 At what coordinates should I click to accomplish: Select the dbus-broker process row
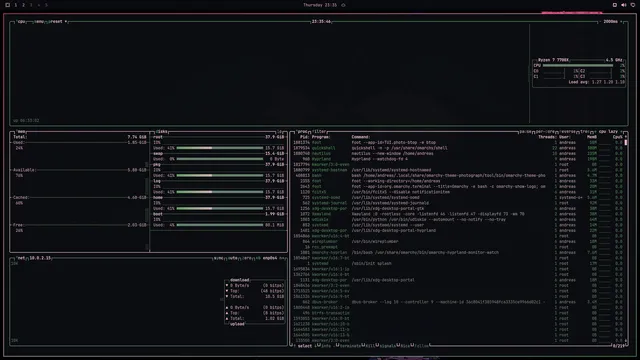click(458, 302)
